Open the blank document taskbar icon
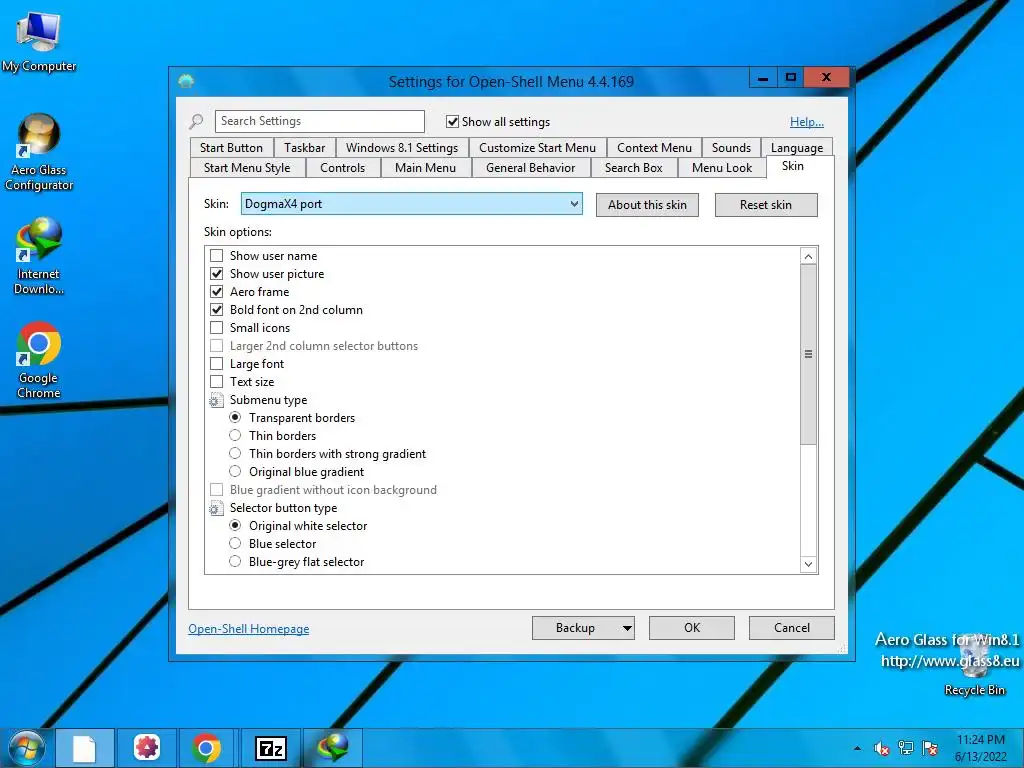The image size is (1024, 768). point(84,748)
